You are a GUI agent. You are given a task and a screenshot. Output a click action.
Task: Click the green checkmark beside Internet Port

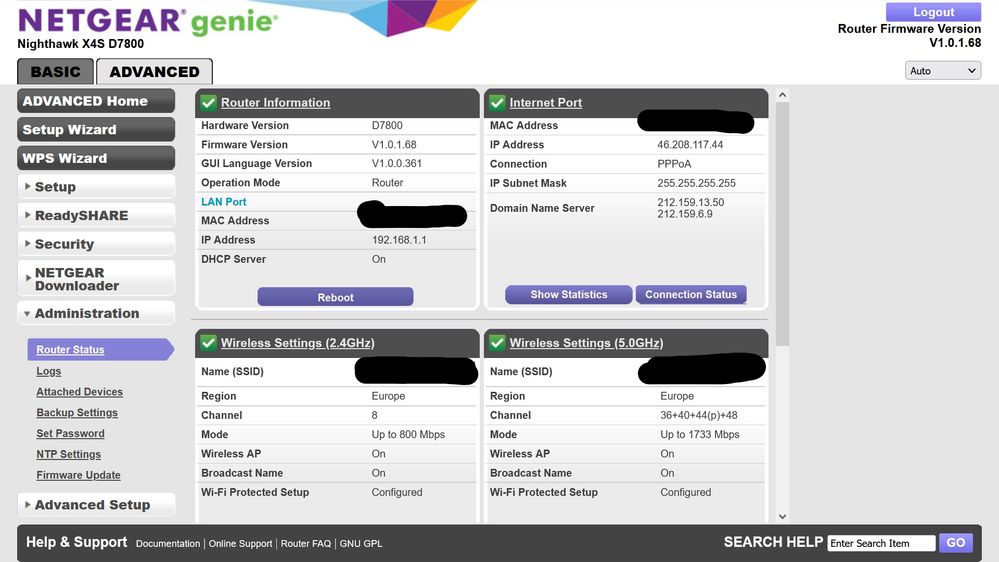click(497, 102)
